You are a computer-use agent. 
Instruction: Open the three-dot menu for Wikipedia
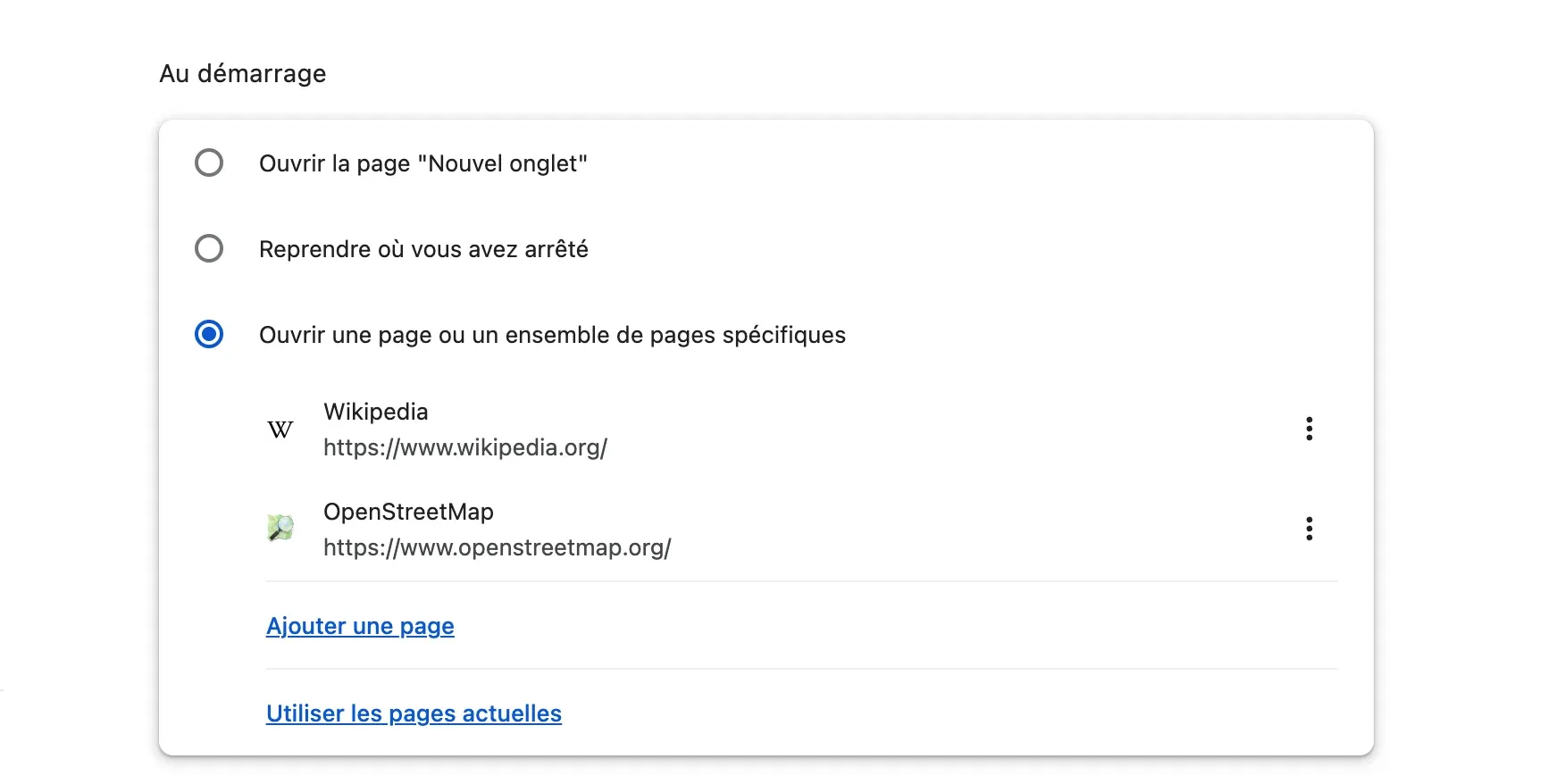(x=1309, y=429)
